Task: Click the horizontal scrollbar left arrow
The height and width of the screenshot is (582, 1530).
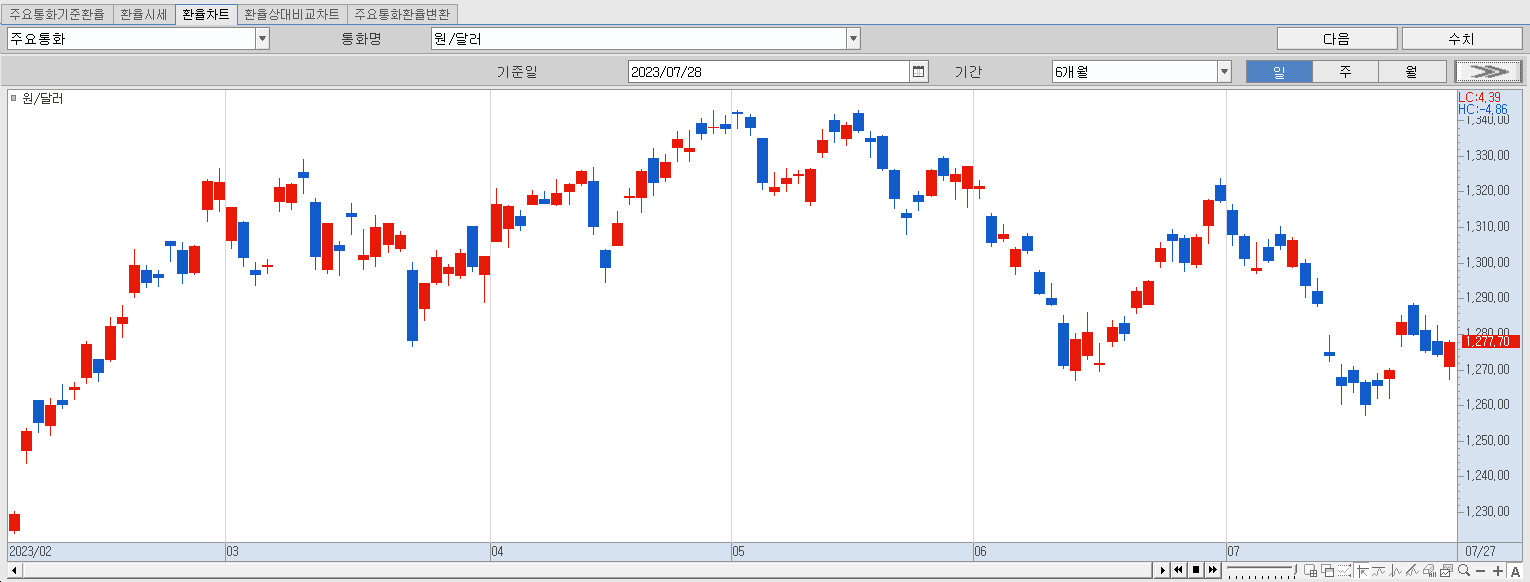Action: click(13, 570)
